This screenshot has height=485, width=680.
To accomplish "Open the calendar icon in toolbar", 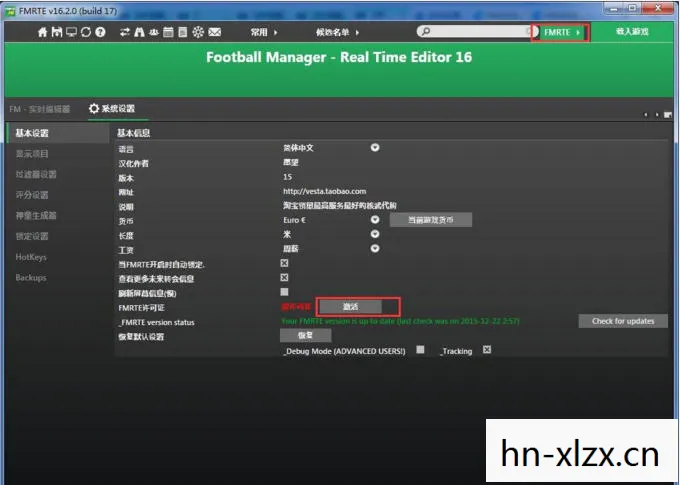I will point(168,32).
